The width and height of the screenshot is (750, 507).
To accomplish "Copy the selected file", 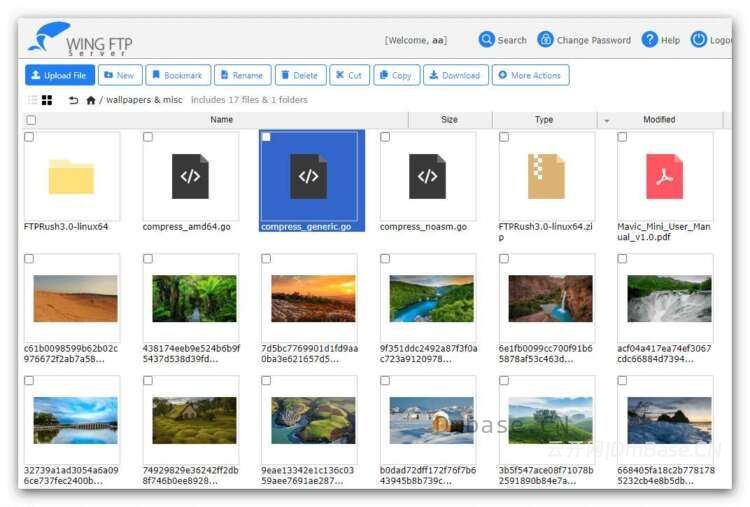I will (397, 75).
